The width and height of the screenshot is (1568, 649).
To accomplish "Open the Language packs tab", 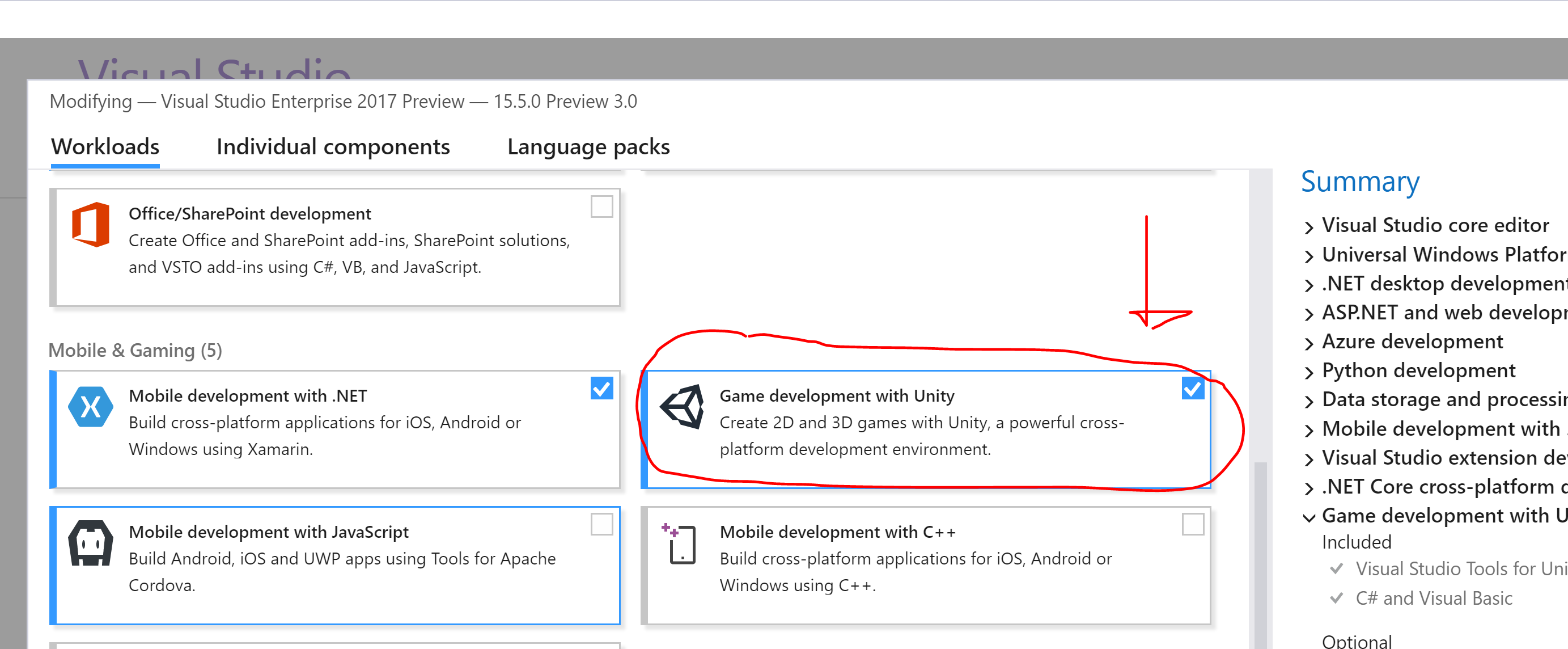I will tap(588, 147).
